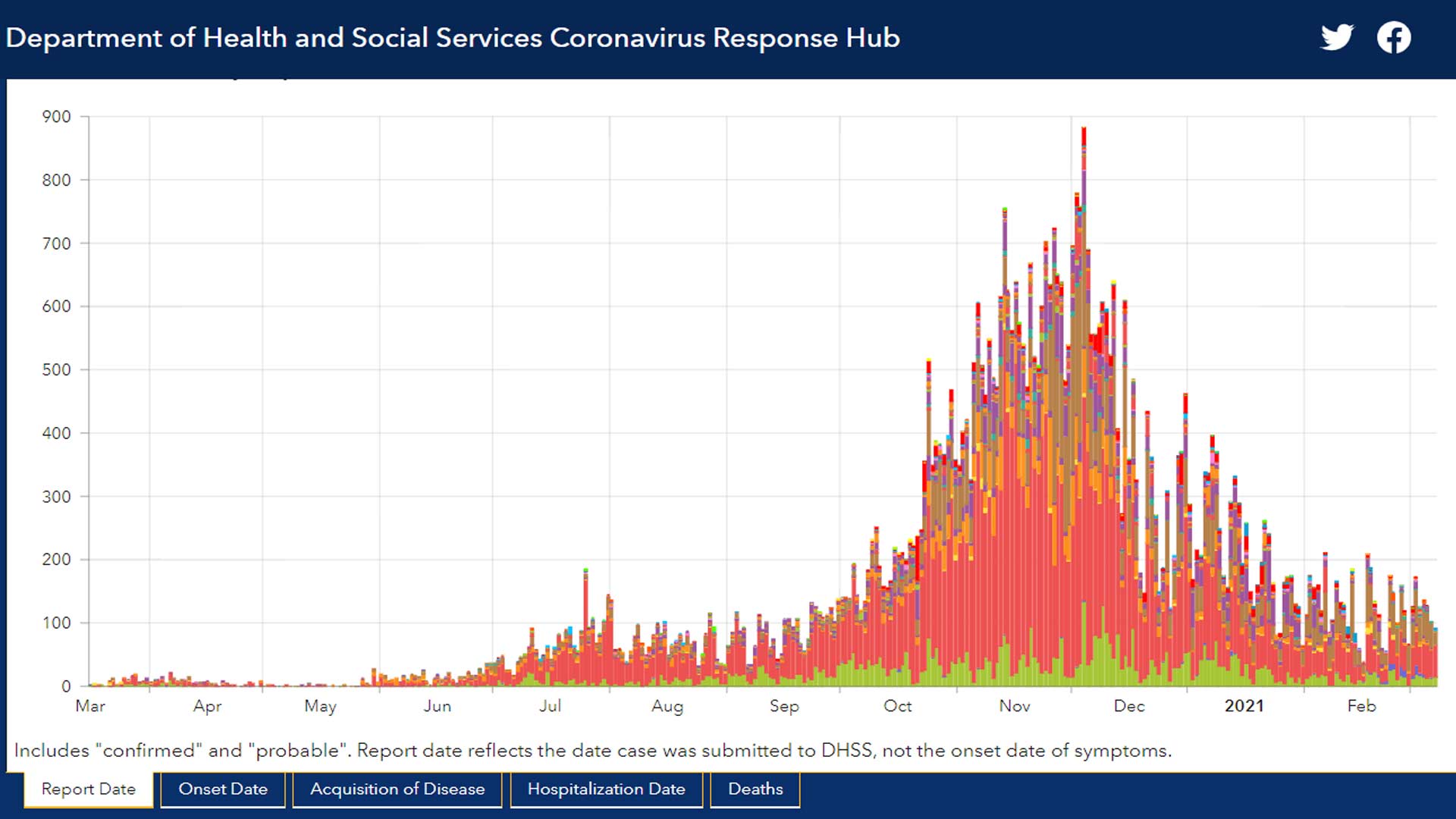Click the Feb label on x-axis

pos(1361,706)
